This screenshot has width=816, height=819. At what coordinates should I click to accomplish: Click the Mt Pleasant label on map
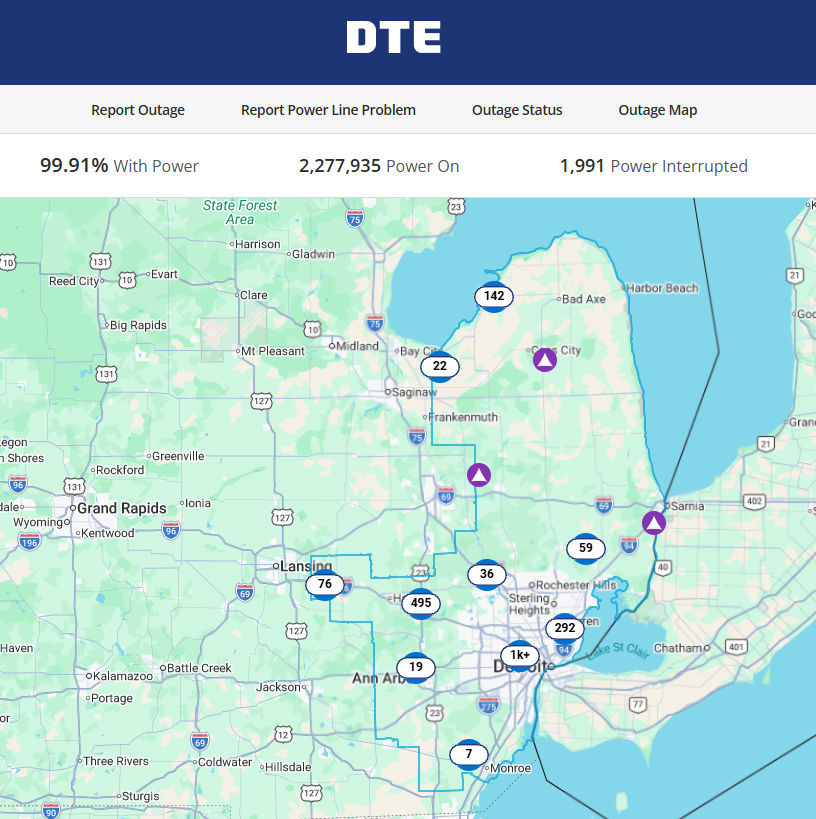tap(273, 351)
